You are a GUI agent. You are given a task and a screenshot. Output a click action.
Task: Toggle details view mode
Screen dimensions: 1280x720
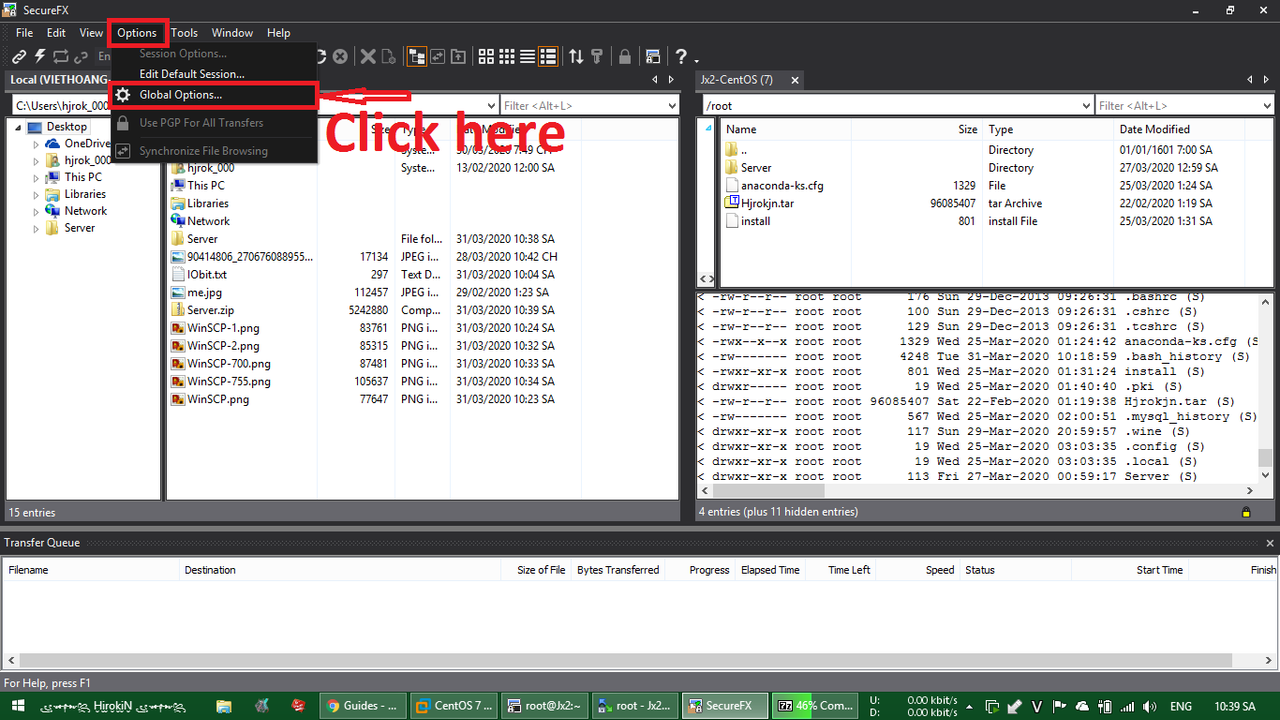548,56
